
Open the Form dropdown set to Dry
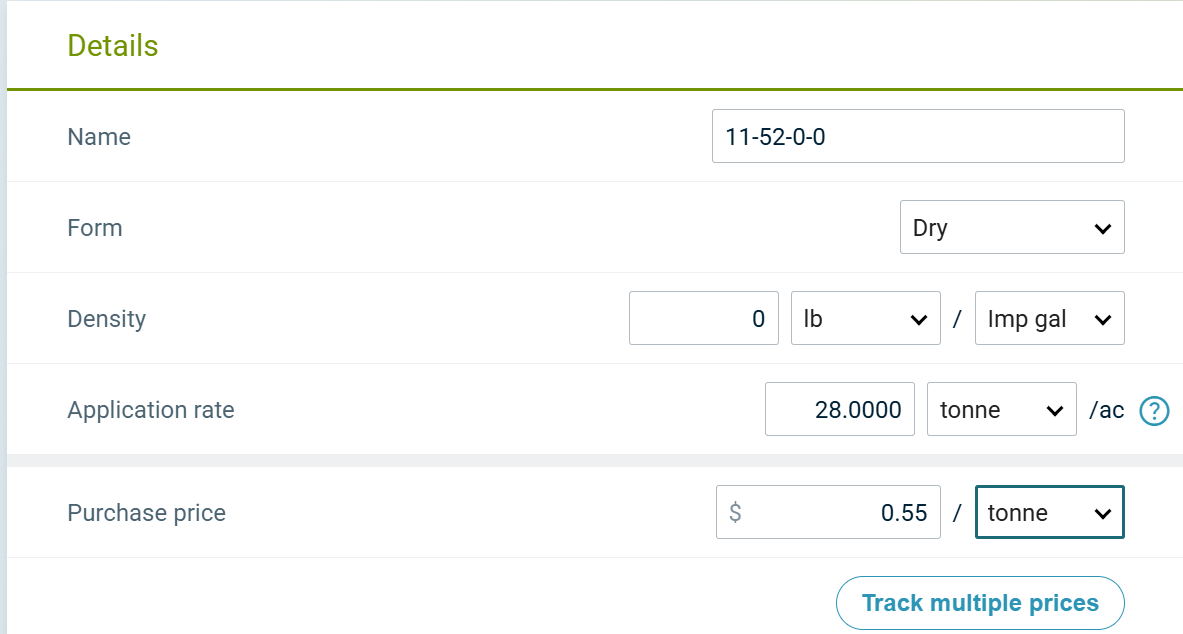pyautogui.click(x=1011, y=228)
